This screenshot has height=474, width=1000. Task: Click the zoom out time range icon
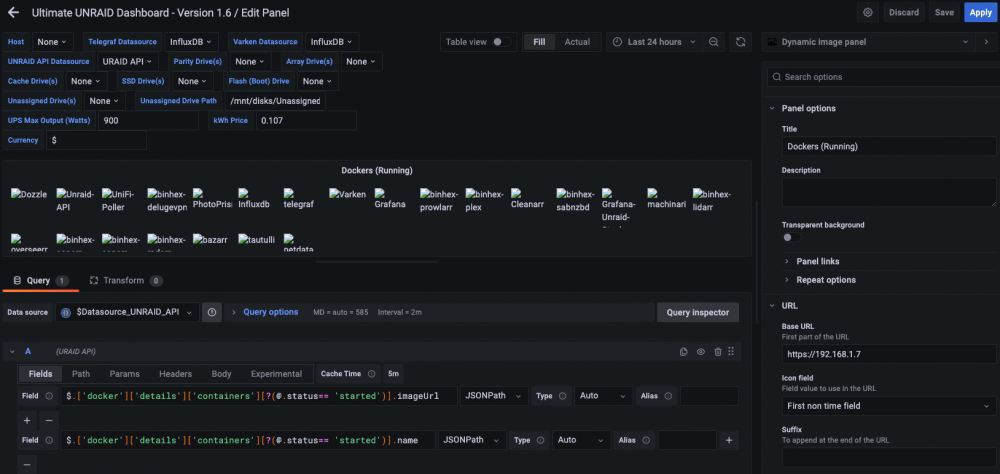coord(714,42)
